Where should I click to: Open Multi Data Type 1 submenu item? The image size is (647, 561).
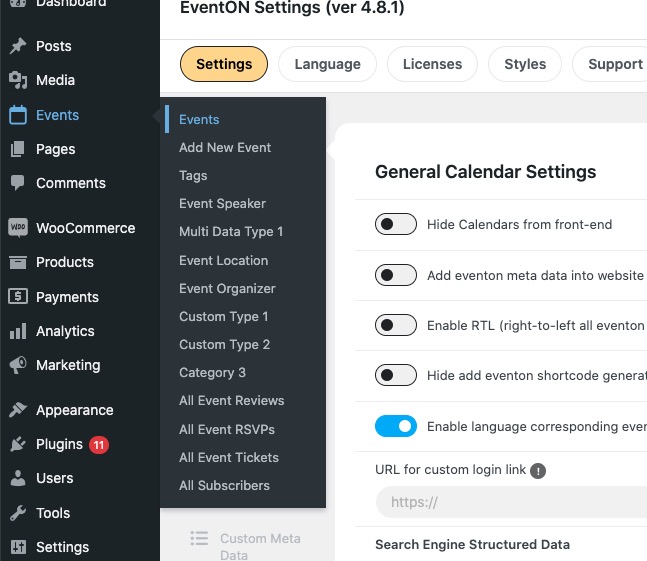point(231,231)
